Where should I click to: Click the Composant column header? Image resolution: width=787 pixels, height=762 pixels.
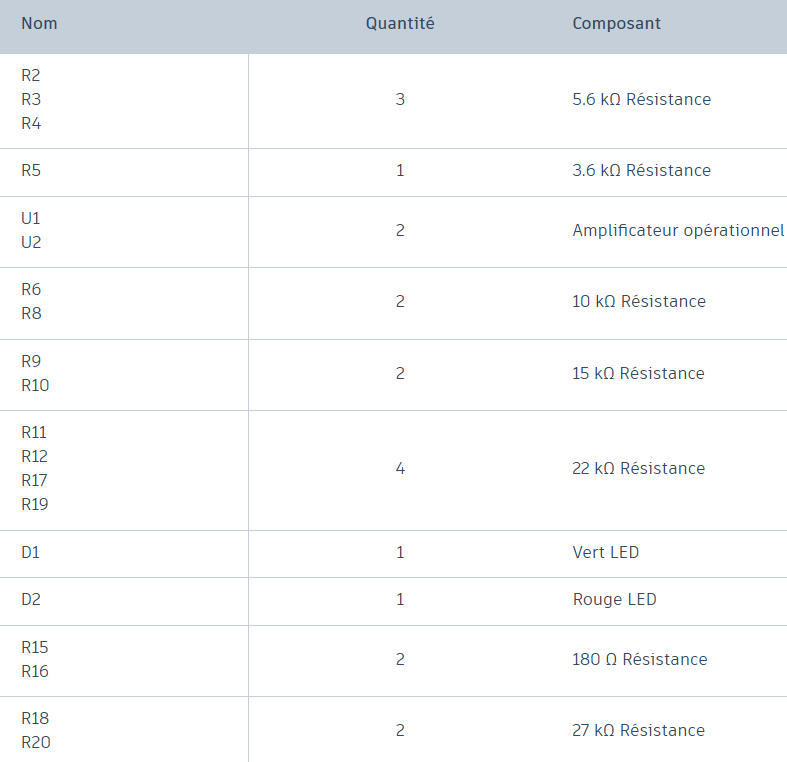616,23
